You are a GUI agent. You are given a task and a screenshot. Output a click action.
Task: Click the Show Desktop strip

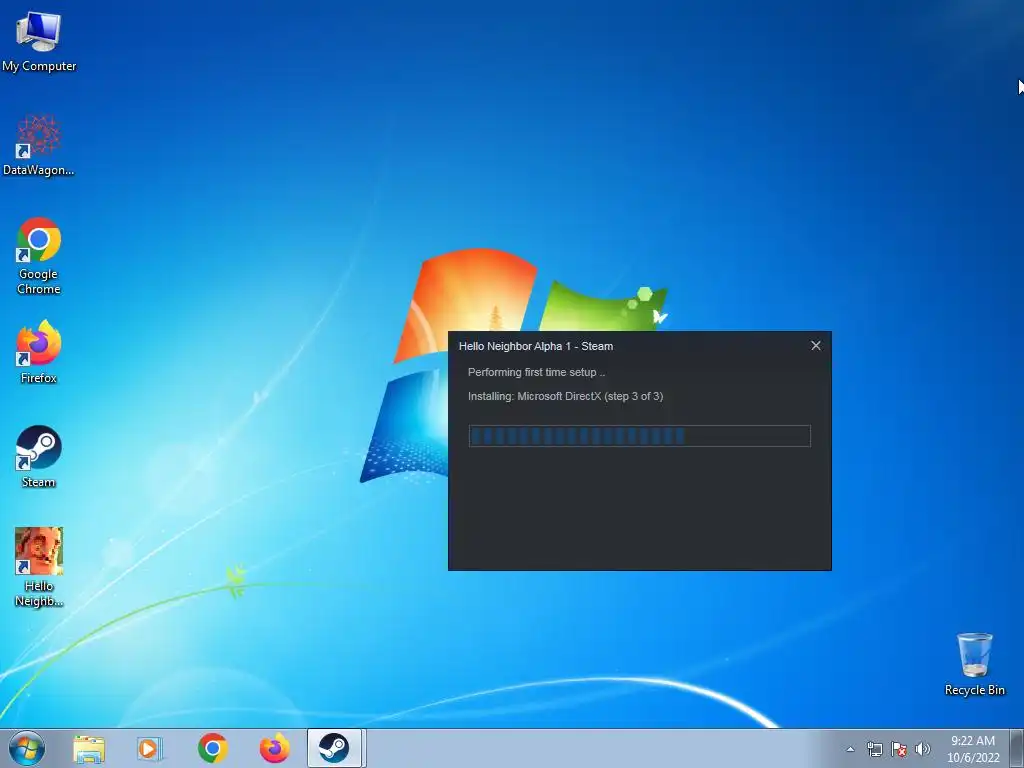point(1017,748)
